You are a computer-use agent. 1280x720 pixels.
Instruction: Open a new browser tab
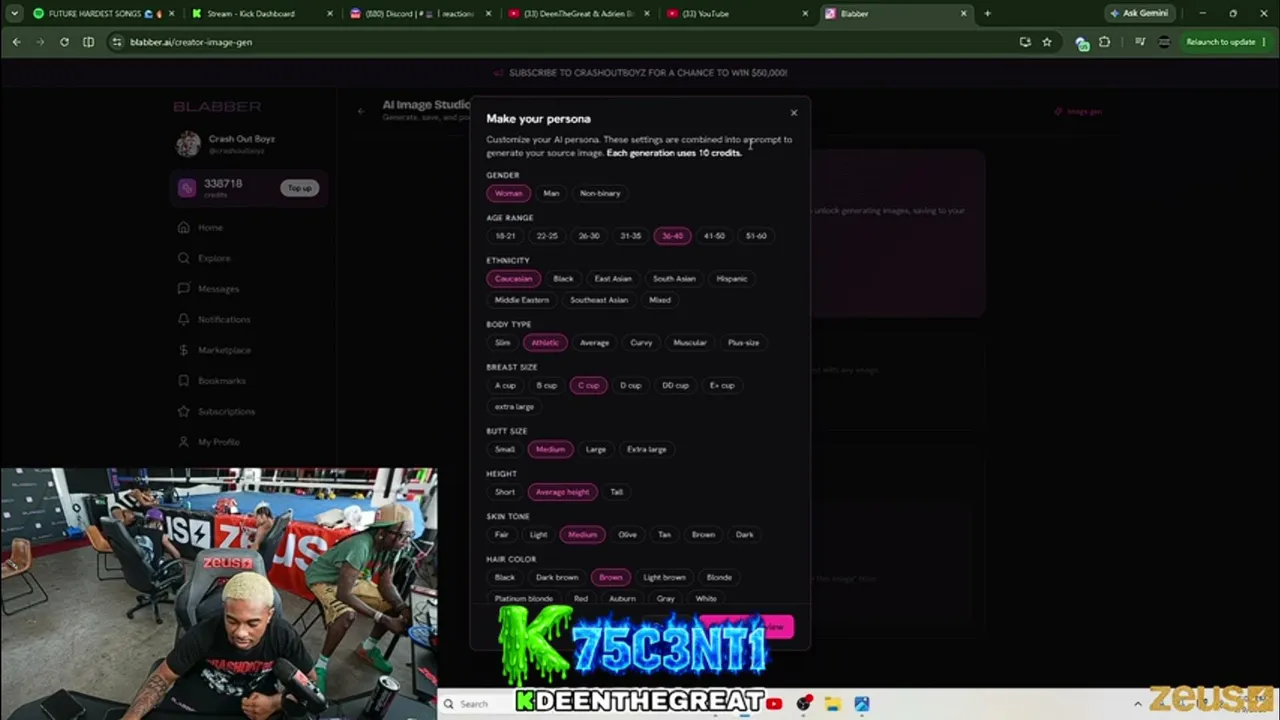pyautogui.click(x=987, y=14)
